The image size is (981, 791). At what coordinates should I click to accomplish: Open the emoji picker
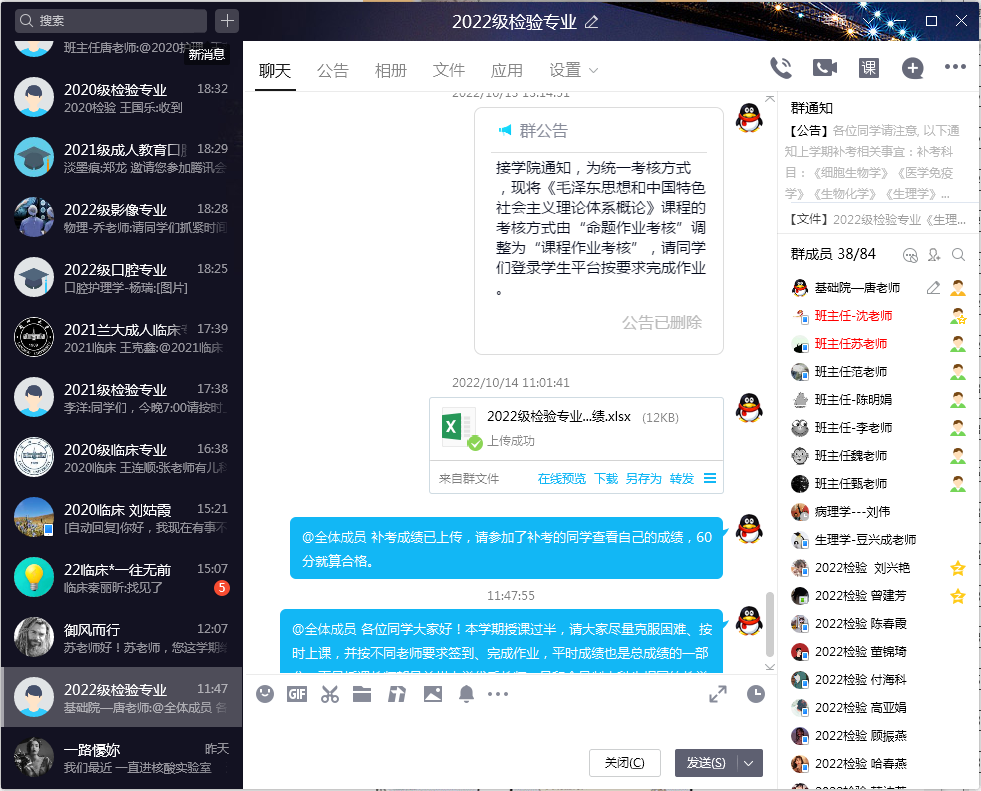265,693
